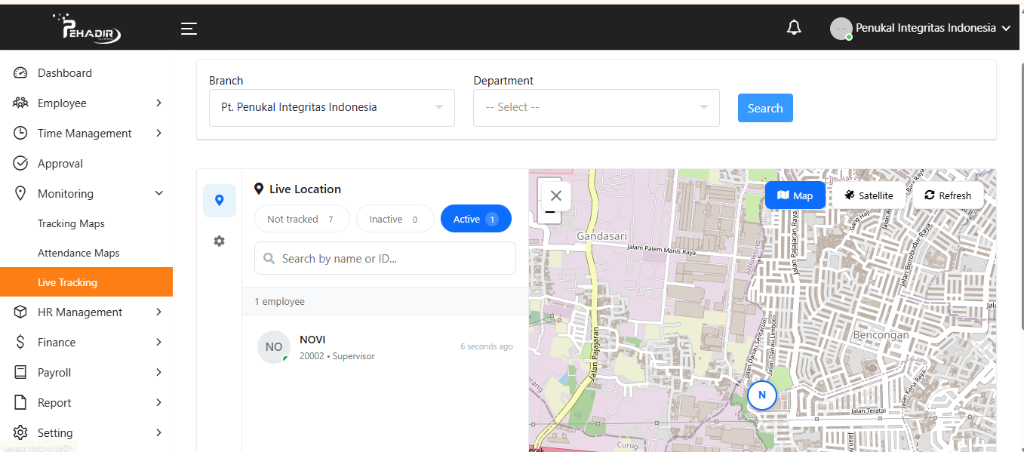Viewport: 1024px width, 452px height.
Task: Click the "6 seconds ago" timestamp
Action: coord(487,347)
